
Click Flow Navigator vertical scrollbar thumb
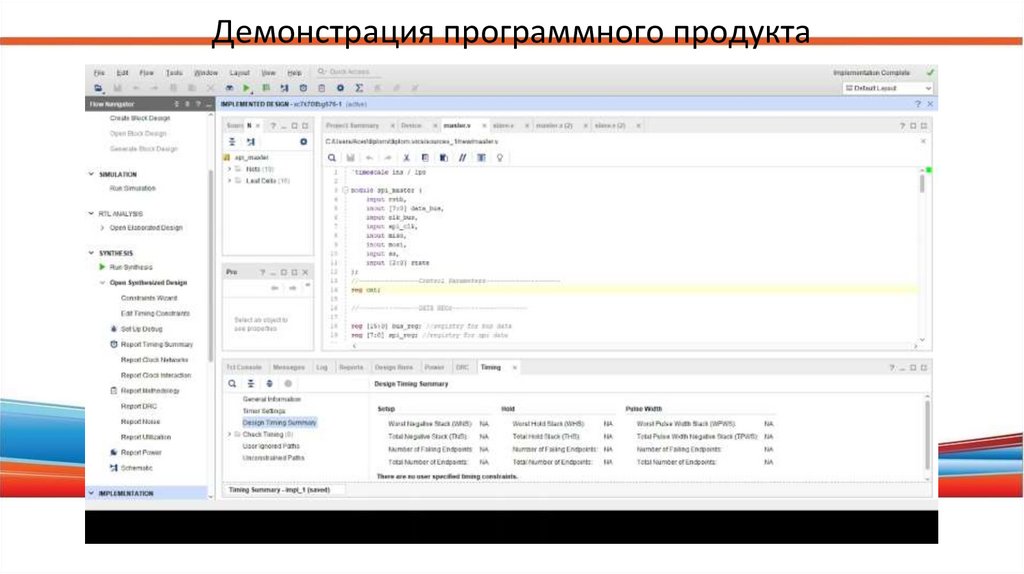(210, 264)
